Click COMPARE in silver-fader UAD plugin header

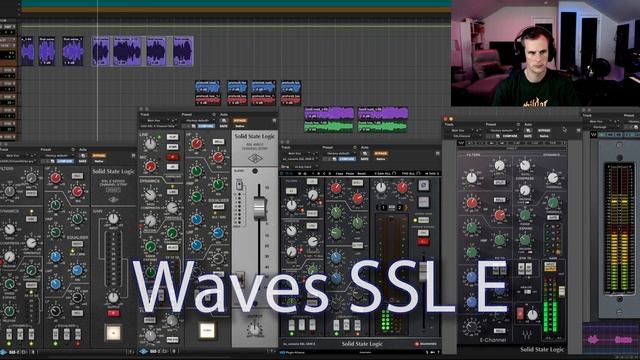206,126
